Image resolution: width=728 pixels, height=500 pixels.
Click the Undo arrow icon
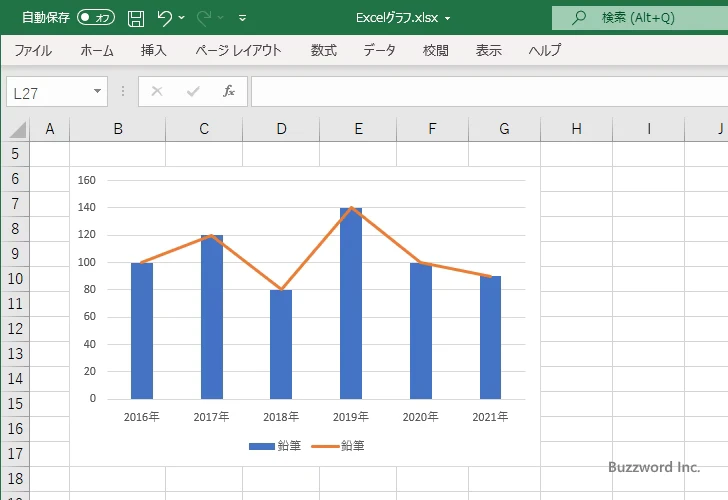coord(164,18)
